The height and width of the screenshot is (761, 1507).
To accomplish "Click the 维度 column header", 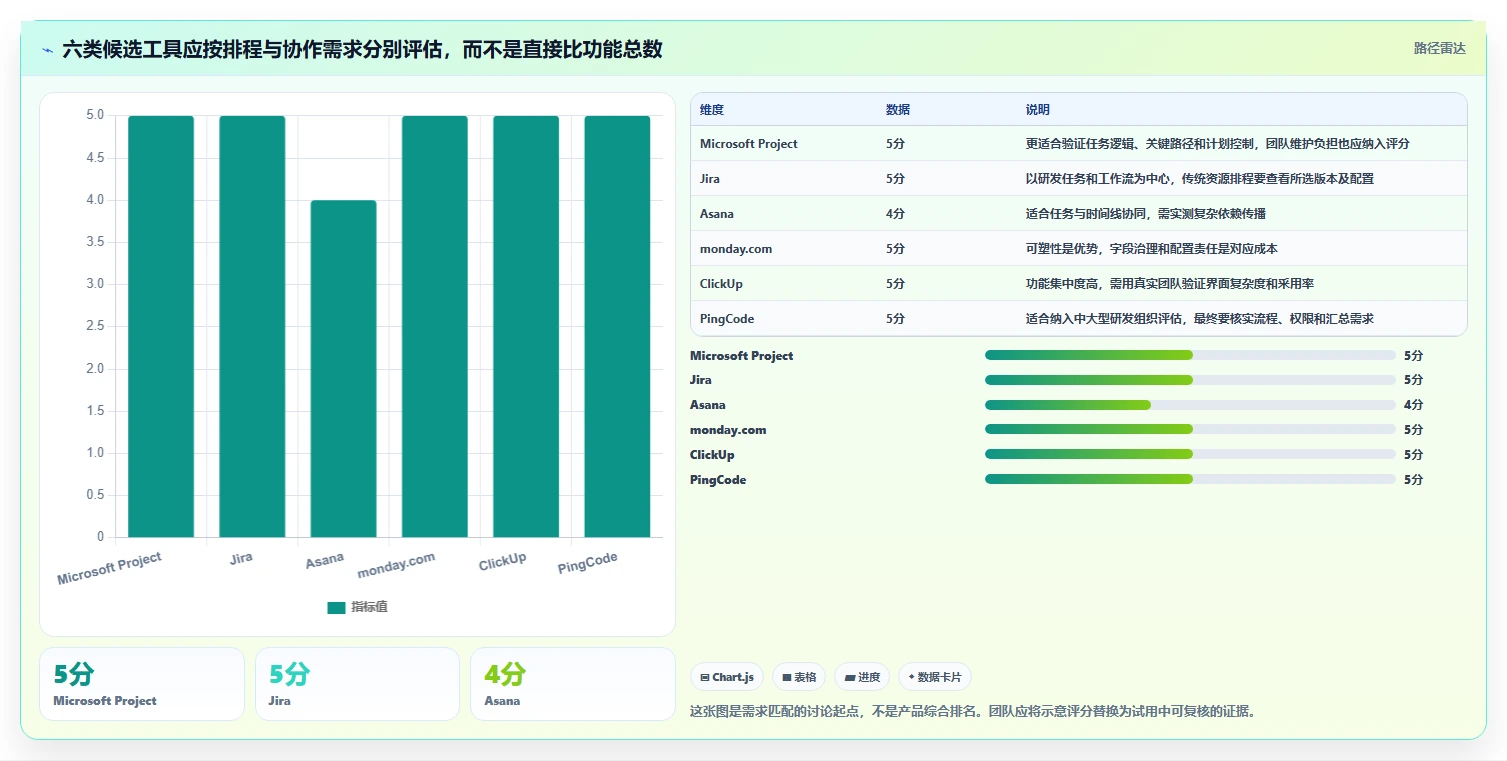I will 712,110.
